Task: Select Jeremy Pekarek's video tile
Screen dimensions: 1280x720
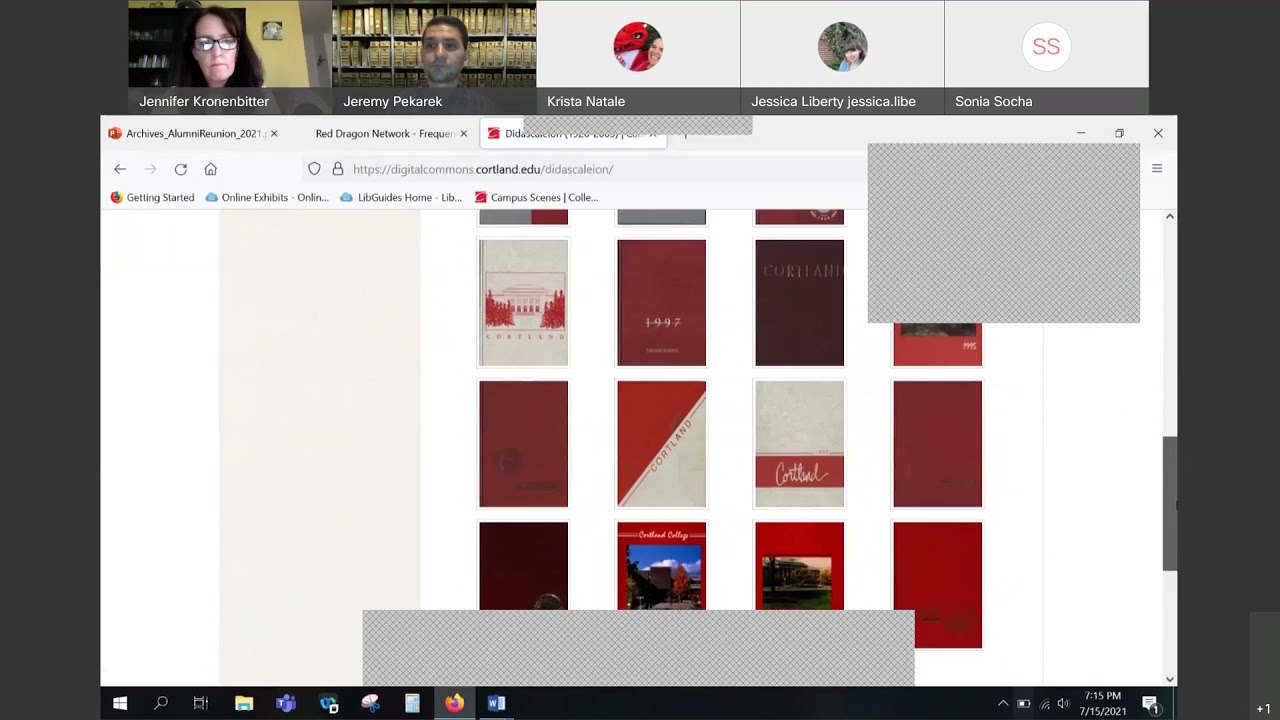Action: pyautogui.click(x=434, y=57)
